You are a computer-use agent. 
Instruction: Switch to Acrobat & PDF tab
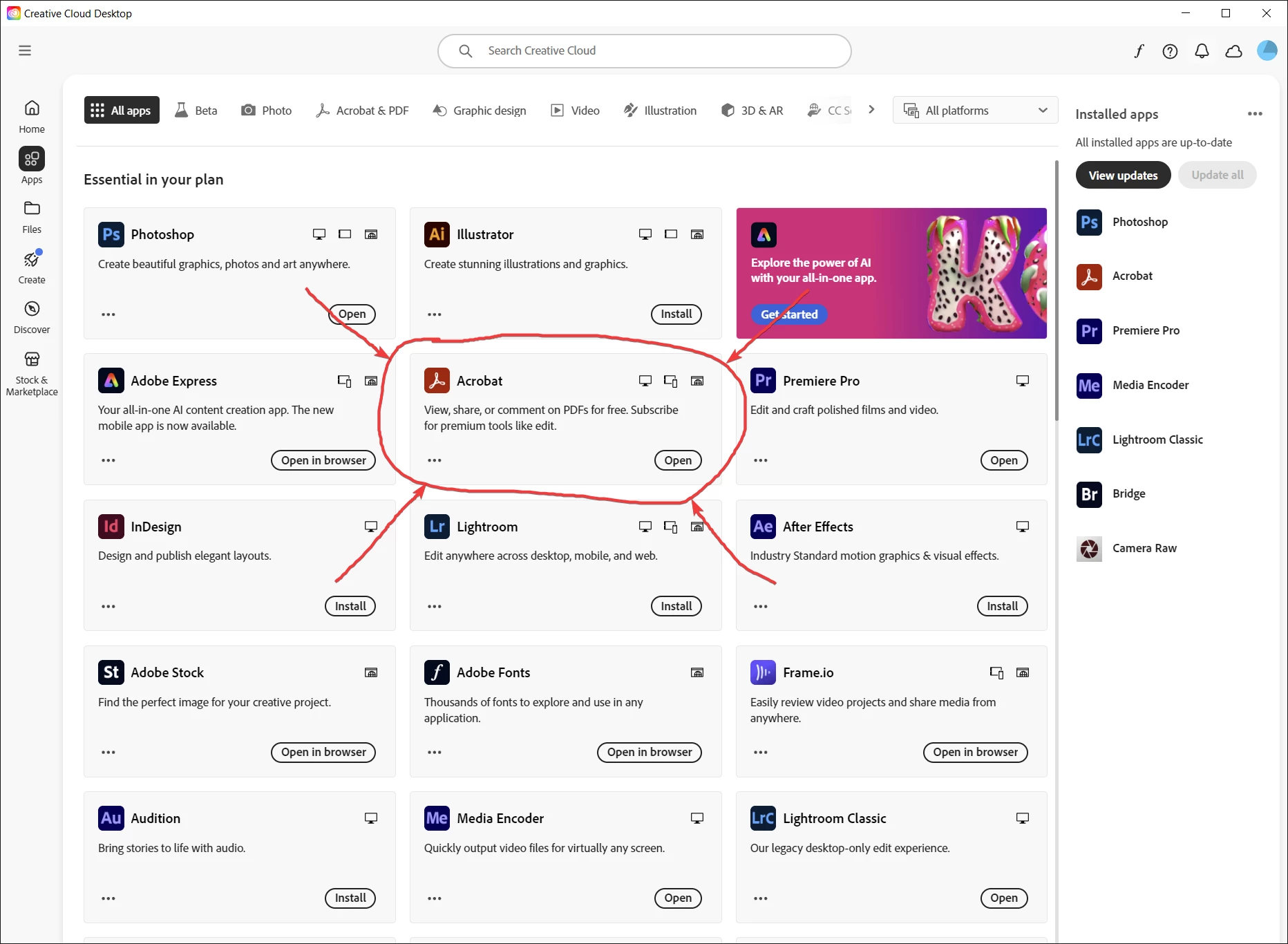pyautogui.click(x=363, y=111)
